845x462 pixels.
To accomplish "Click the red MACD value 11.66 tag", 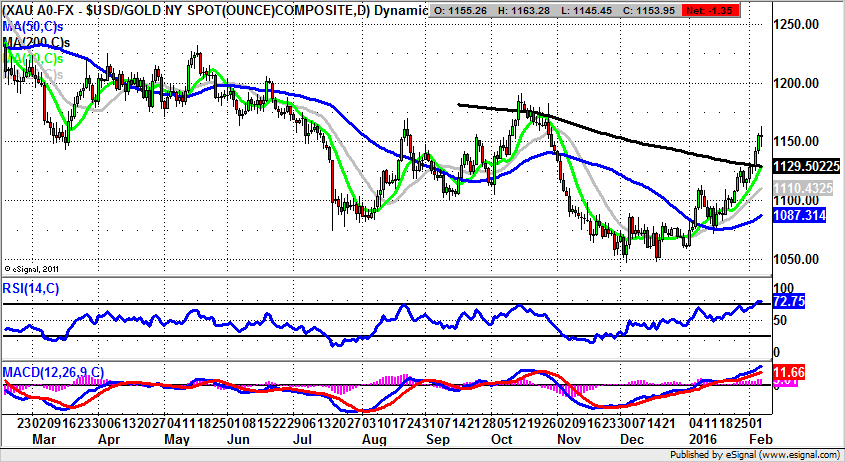I will pos(782,370).
